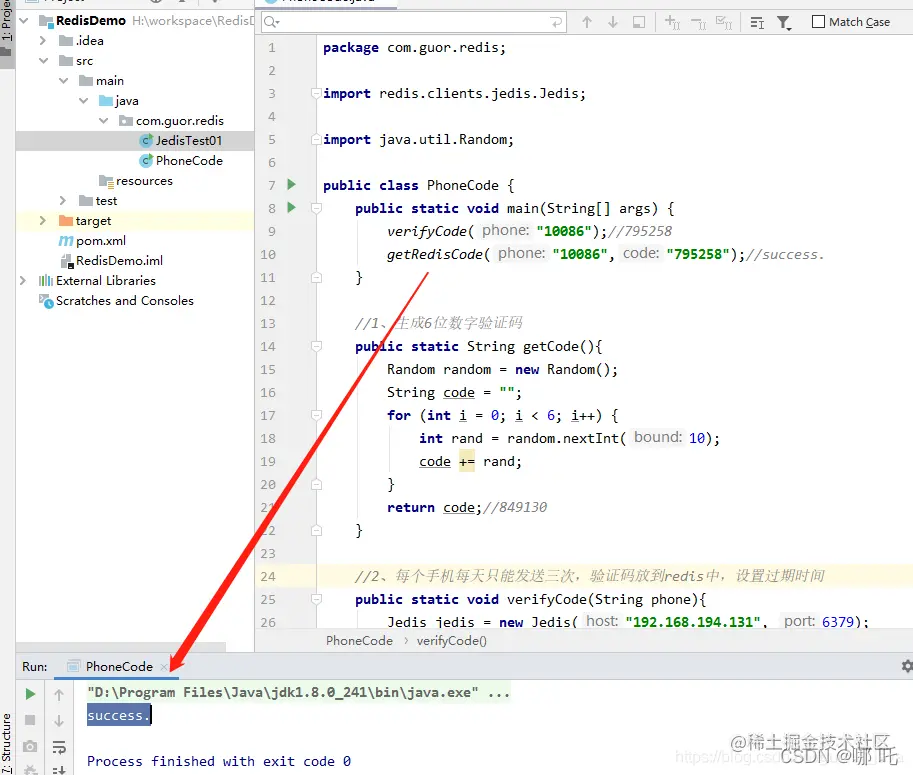Viewport: 913px width, 775px height.
Task: Toggle soft-wrap in run console
Action: tap(59, 746)
